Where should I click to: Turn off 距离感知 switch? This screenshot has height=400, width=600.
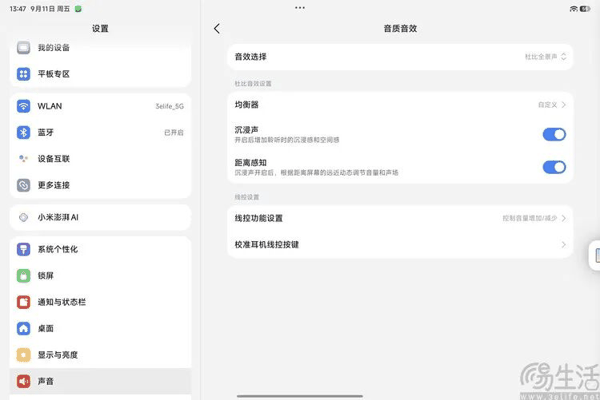(554, 167)
